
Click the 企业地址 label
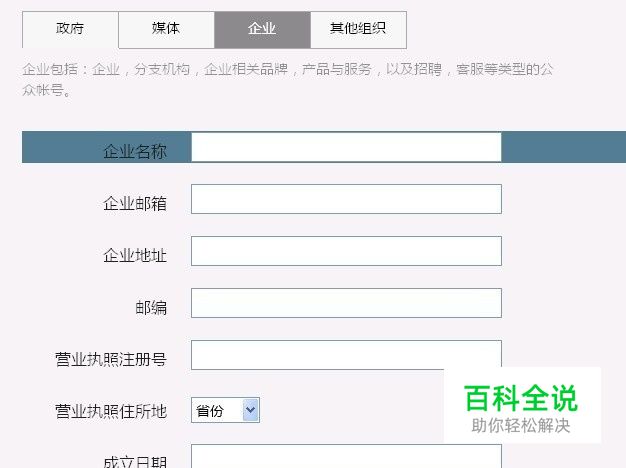coord(135,255)
